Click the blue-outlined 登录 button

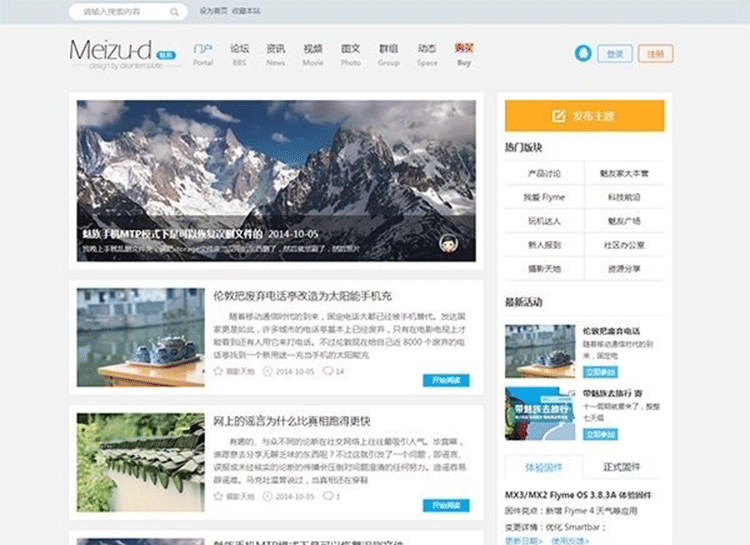click(x=615, y=54)
